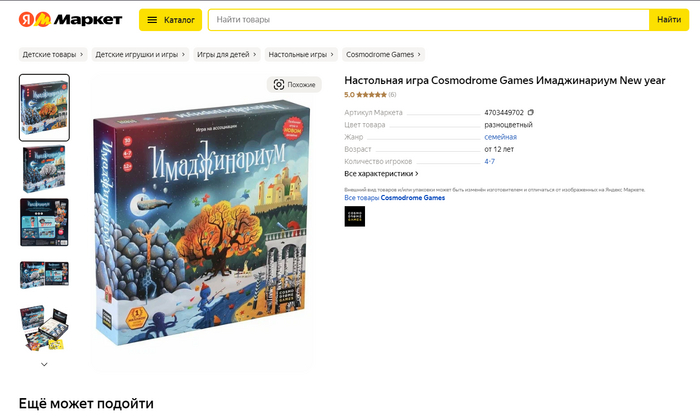Viewport: 700px width, 419px height.
Task: Follow the 4-7 players count link
Action: tap(489, 162)
